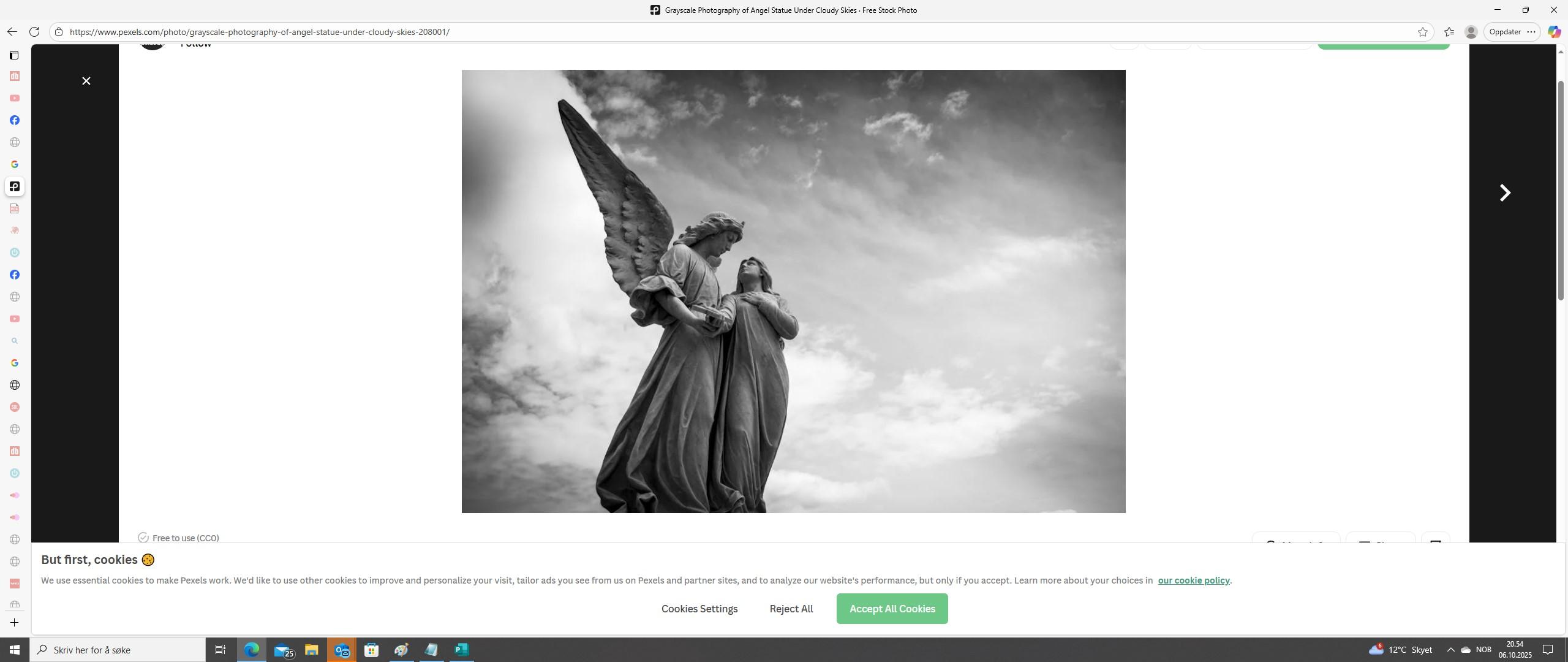
Task: Add this page to favorites (star)
Action: (1422, 32)
